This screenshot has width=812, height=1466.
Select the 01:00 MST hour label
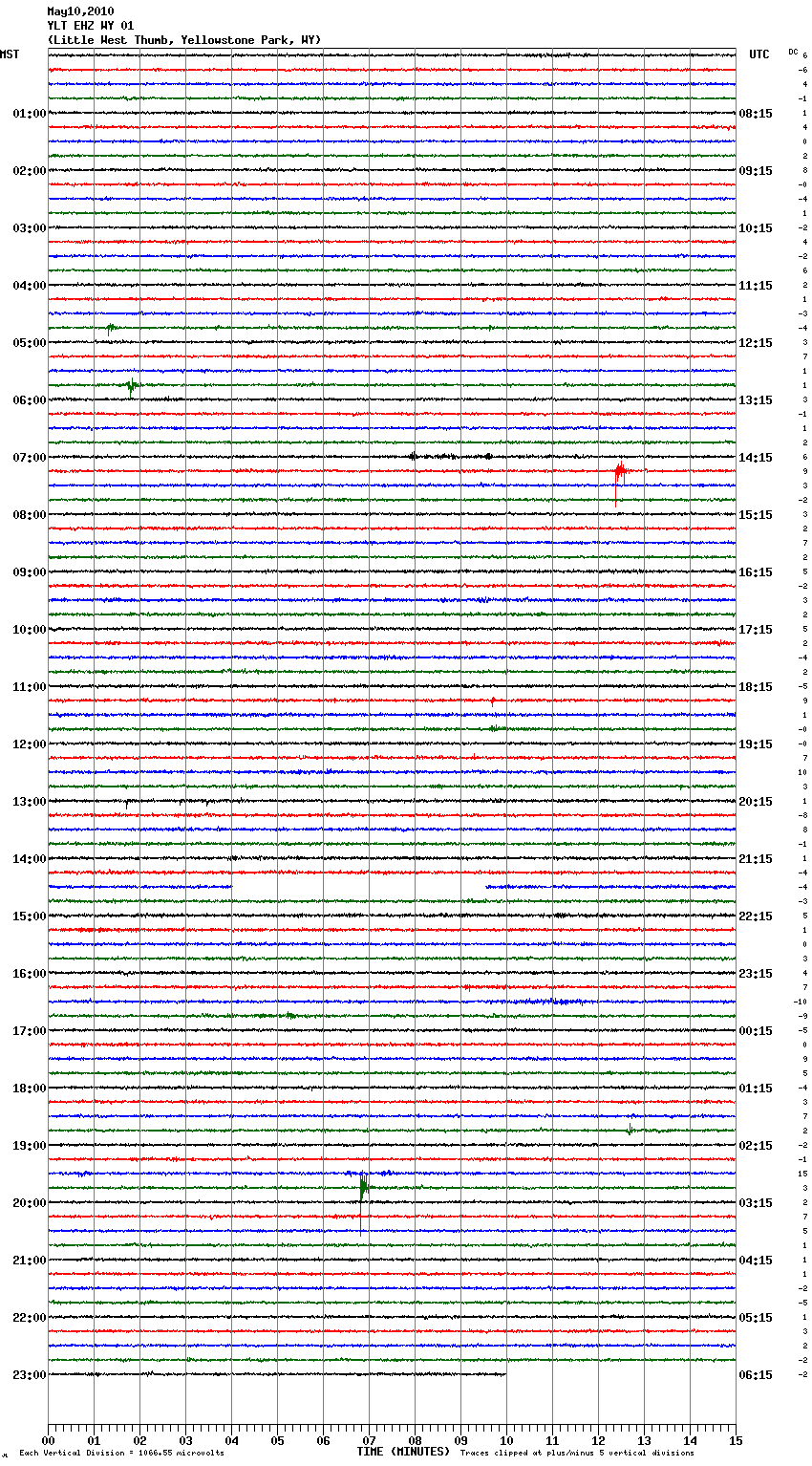coord(30,114)
